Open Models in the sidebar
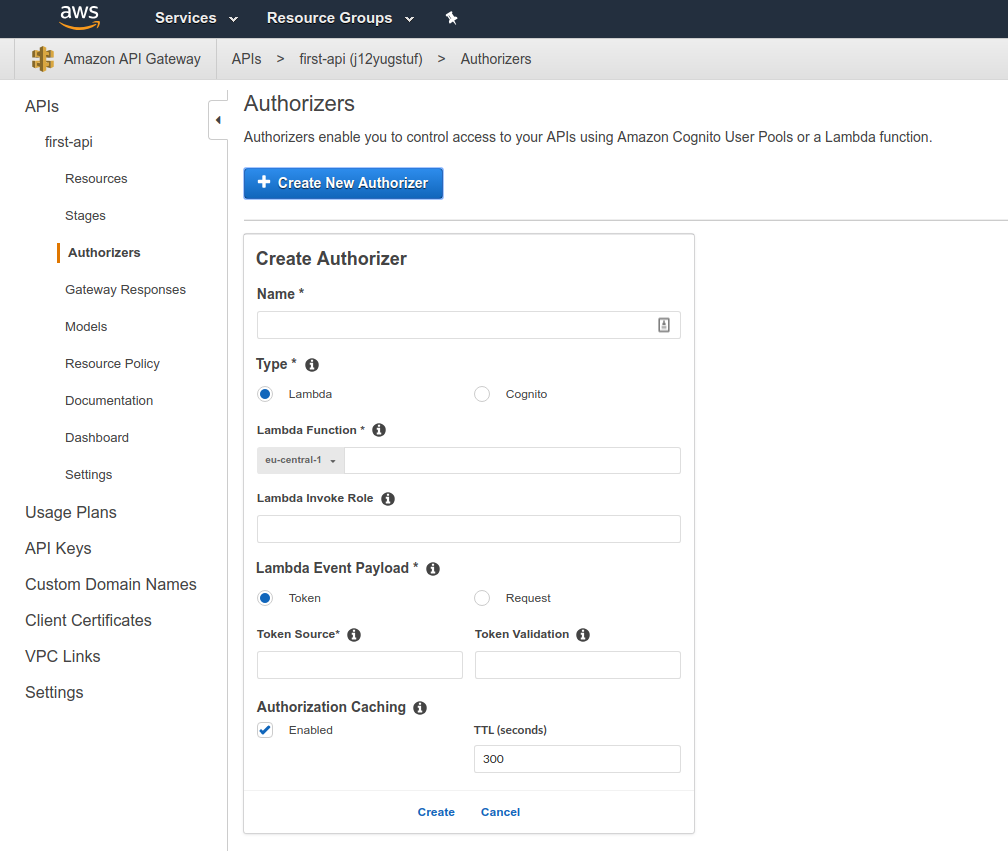Image resolution: width=1008 pixels, height=851 pixels. (x=86, y=327)
